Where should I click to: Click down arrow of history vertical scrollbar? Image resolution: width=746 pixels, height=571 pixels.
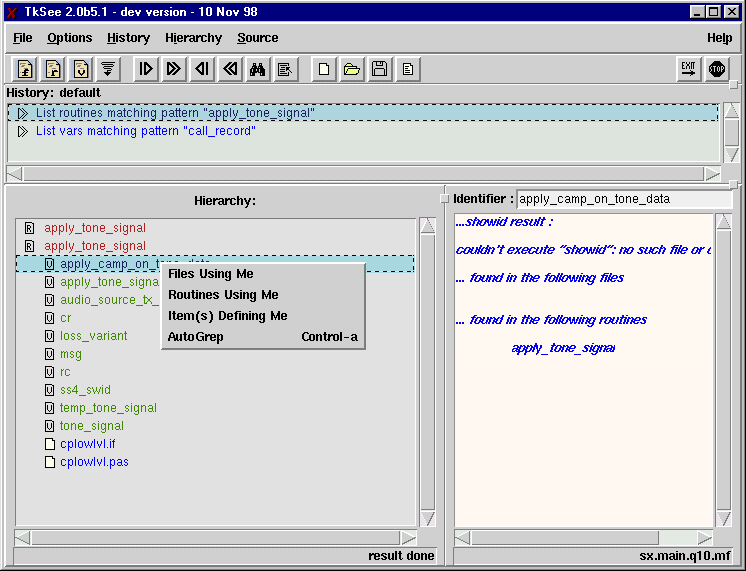(731, 155)
